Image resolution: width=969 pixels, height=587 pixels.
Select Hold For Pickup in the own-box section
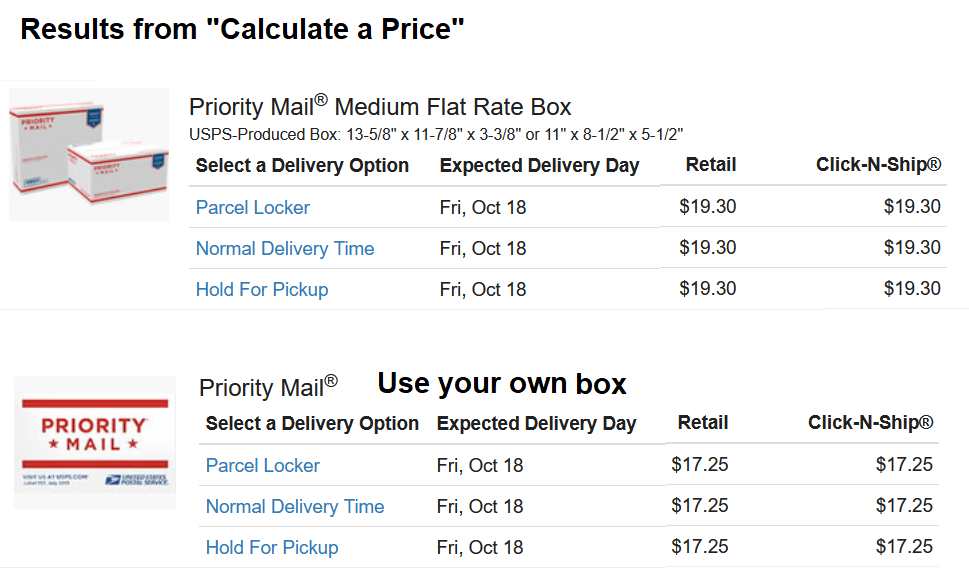coord(272,548)
